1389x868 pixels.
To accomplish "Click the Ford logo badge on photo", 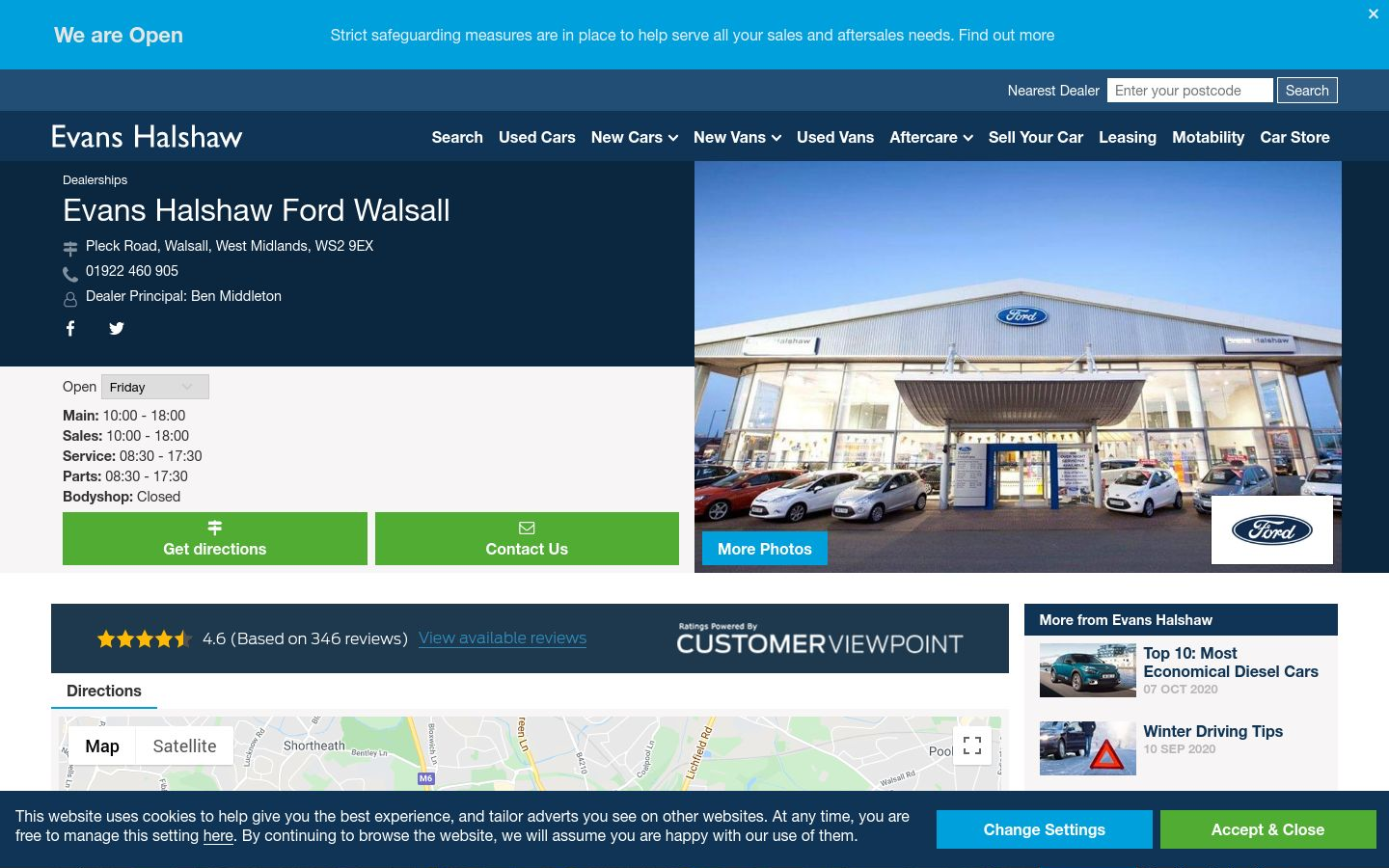I will click(1272, 529).
